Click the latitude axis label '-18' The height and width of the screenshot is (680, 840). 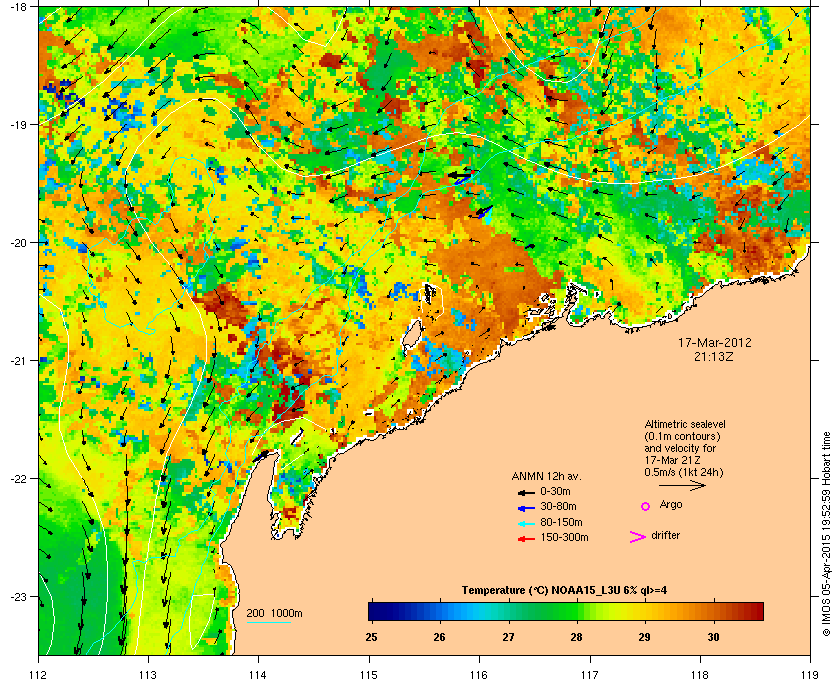pyautogui.click(x=19, y=6)
